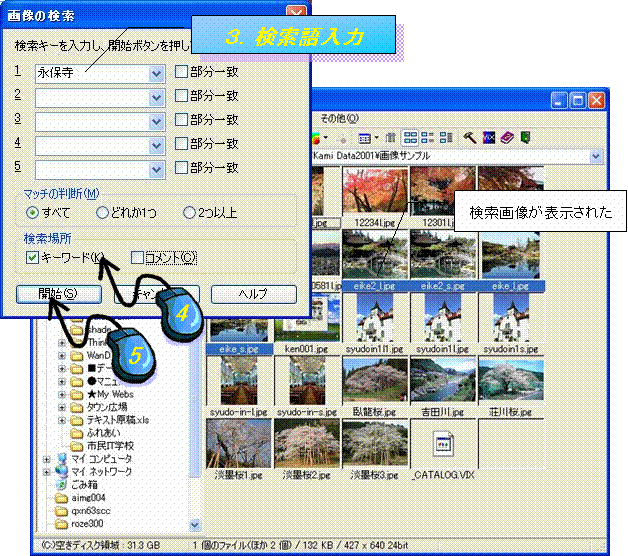The image size is (628, 556).
Task: Select the どれか1つ match radio button
Action: click(102, 212)
